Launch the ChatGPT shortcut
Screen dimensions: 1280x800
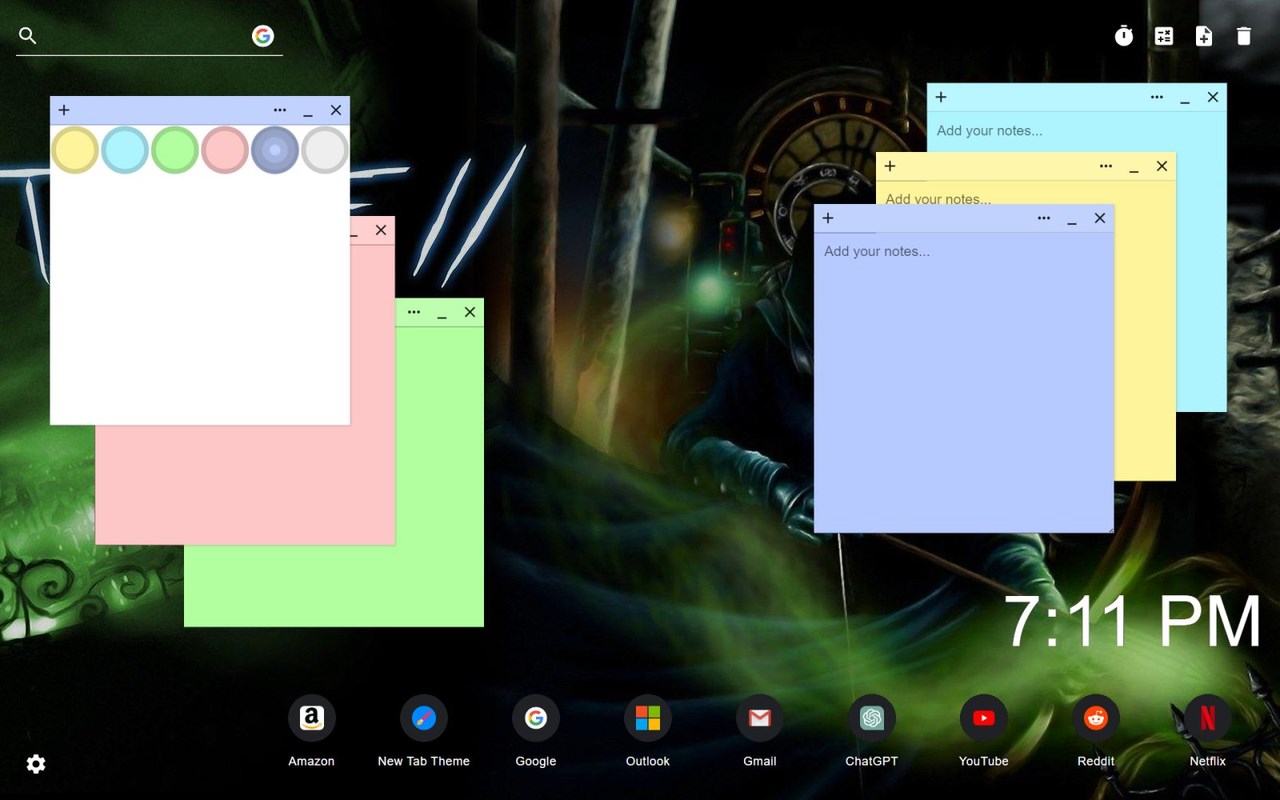872,718
